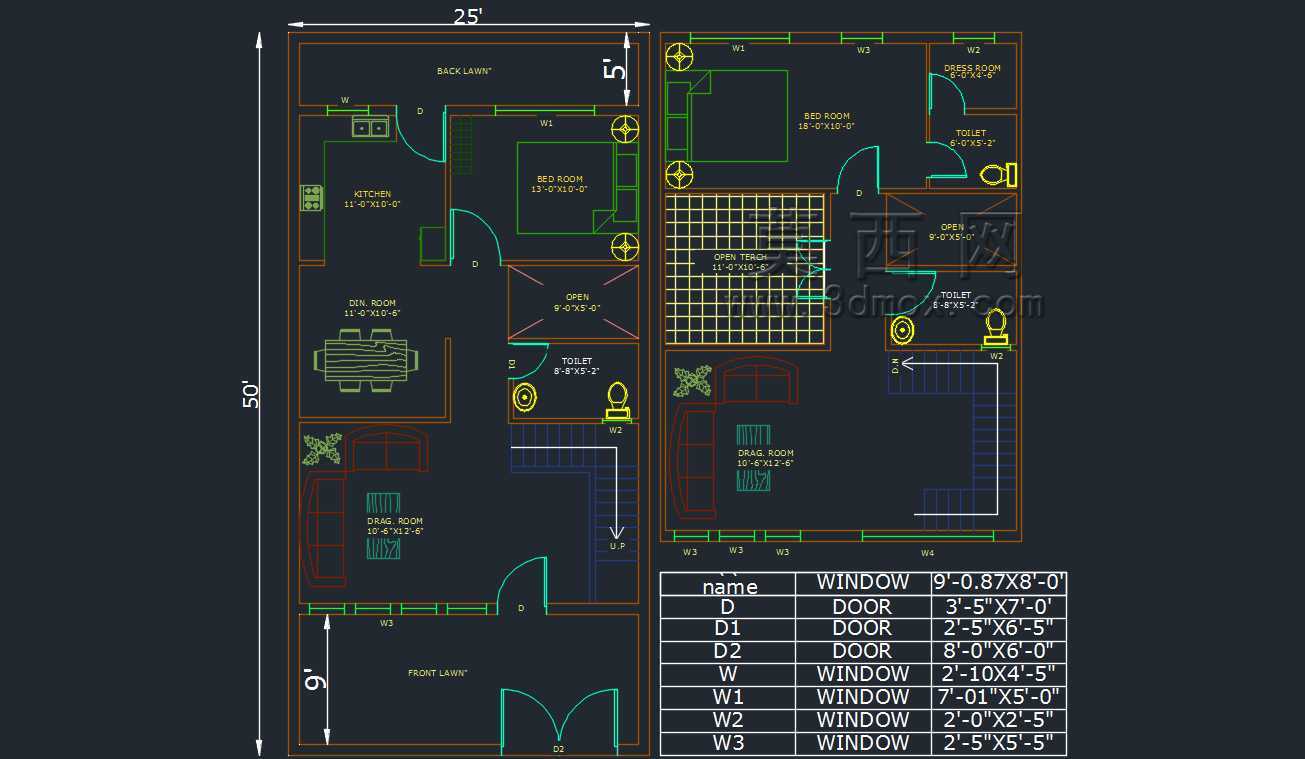Select the '2'-5"X5'-5"' size cell
The width and height of the screenshot is (1305, 759).
click(x=998, y=743)
